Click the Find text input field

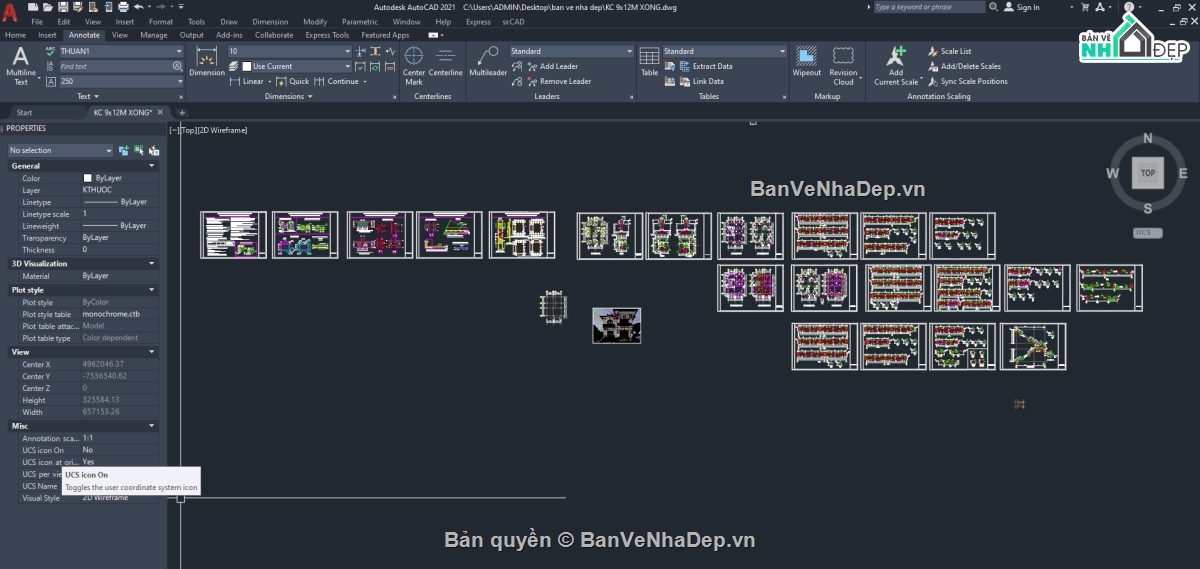[115, 66]
